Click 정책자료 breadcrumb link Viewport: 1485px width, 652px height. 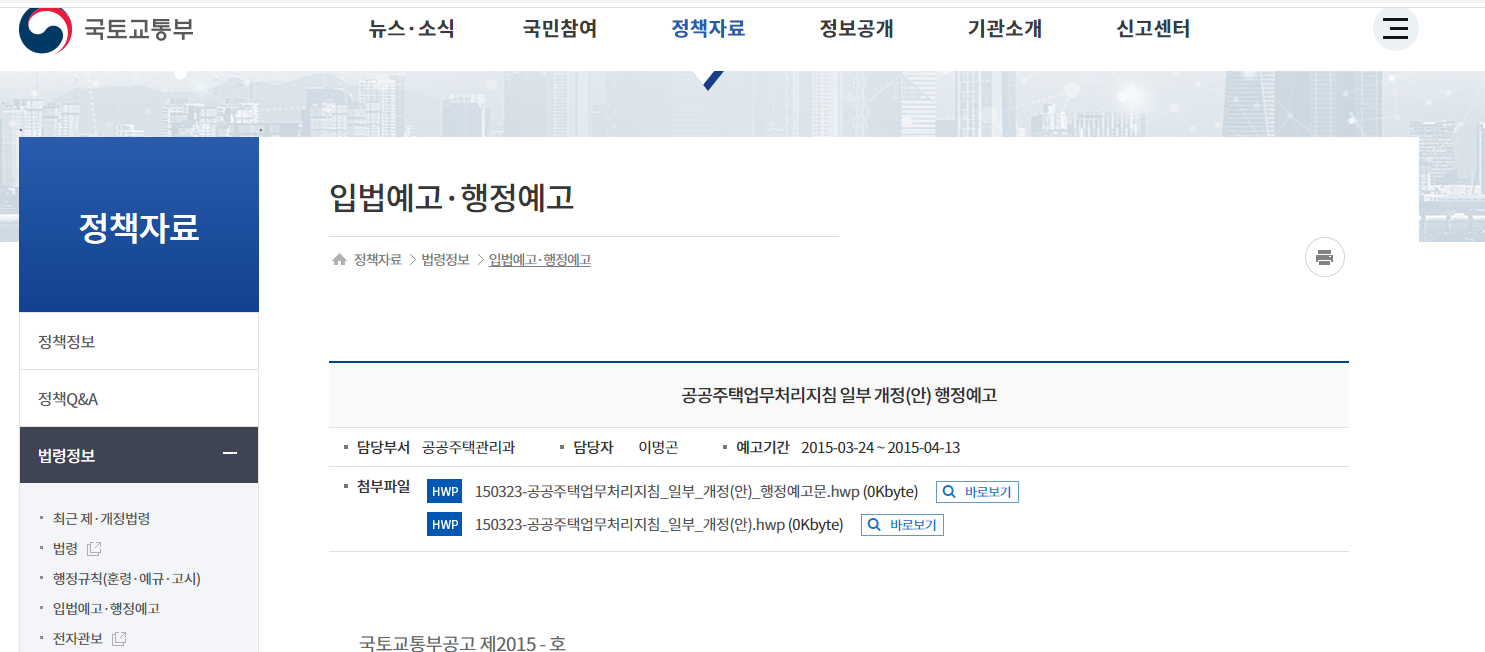pos(377,260)
